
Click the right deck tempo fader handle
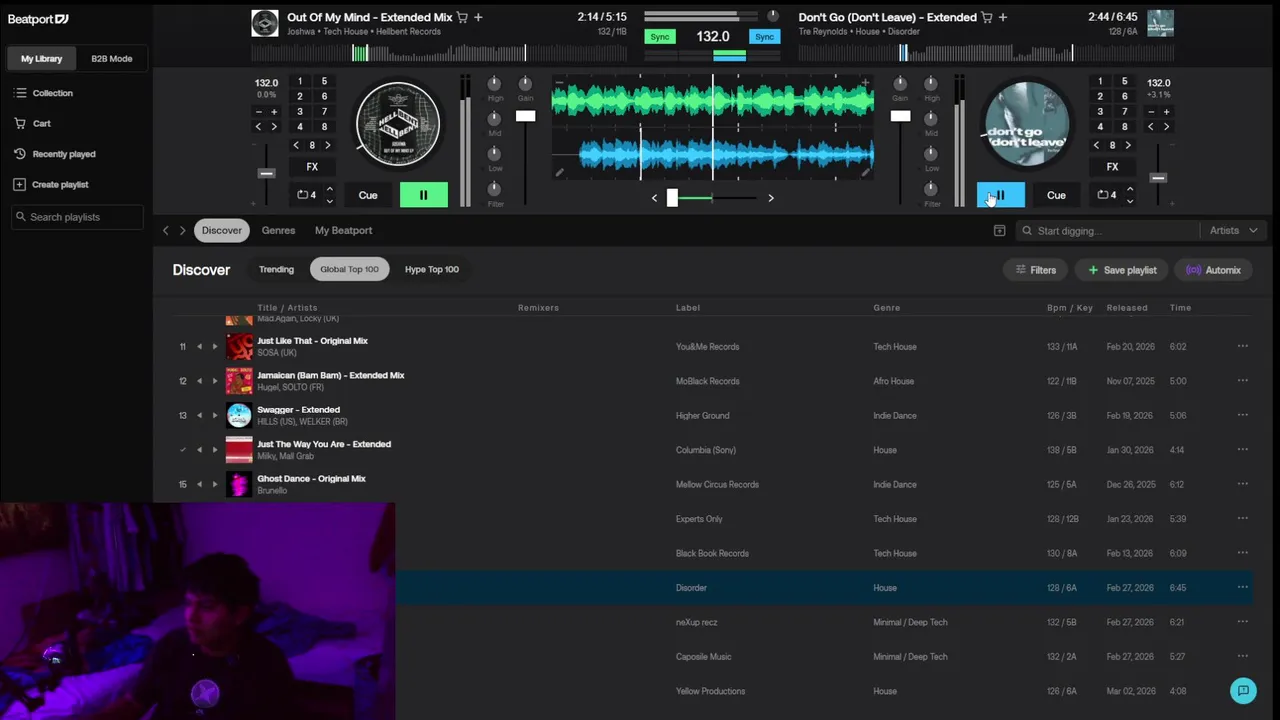(x=1158, y=177)
